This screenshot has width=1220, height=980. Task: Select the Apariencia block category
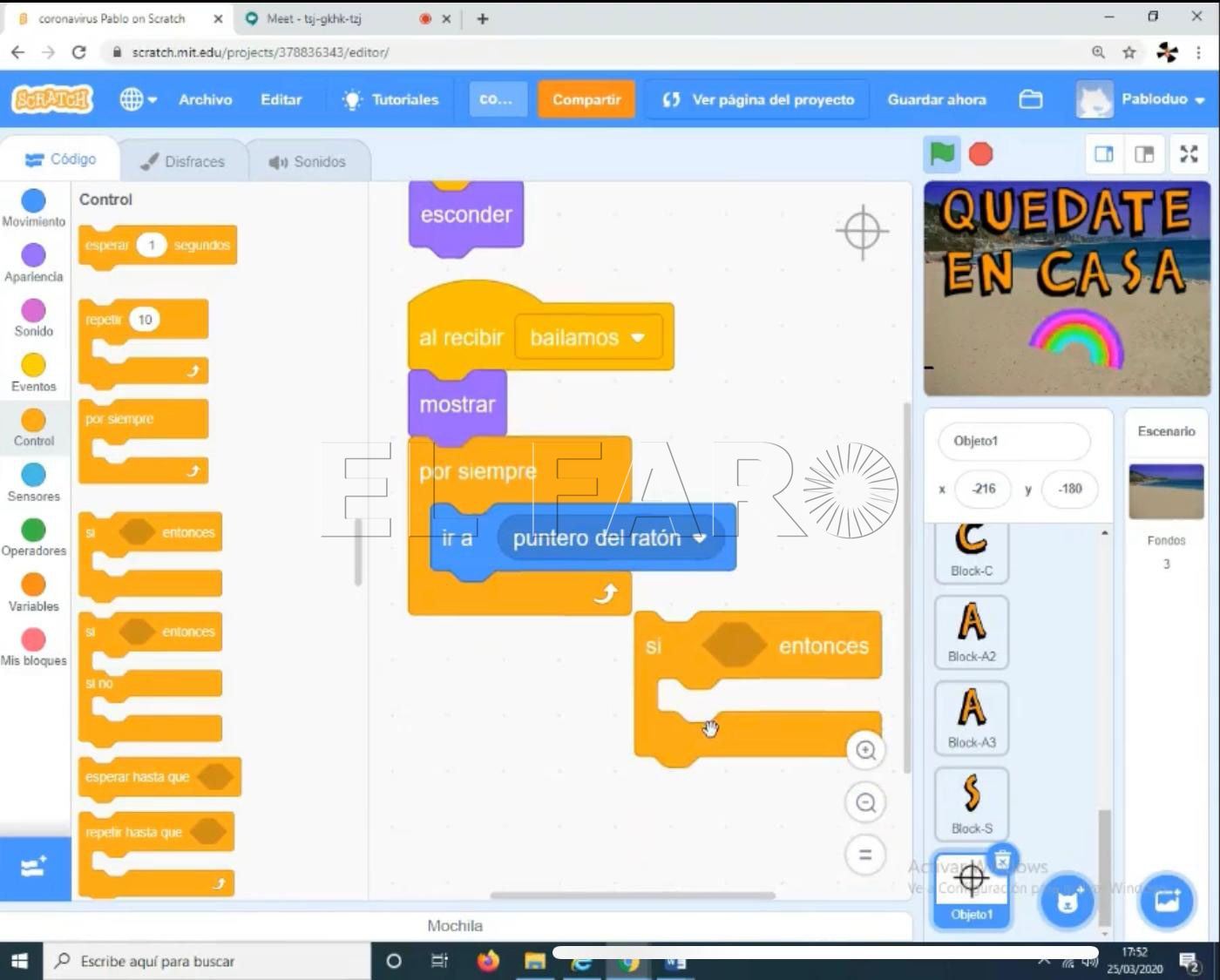click(33, 263)
